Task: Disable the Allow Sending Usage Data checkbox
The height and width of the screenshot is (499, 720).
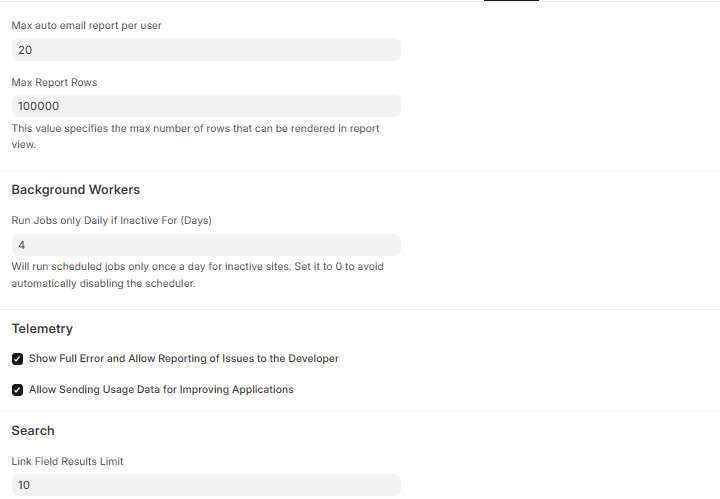Action: tap(18, 390)
